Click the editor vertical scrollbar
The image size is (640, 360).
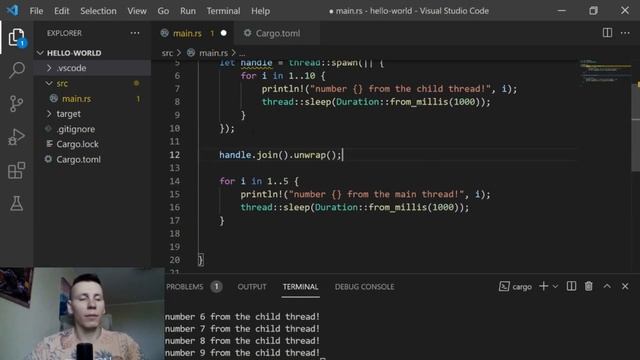point(636,127)
